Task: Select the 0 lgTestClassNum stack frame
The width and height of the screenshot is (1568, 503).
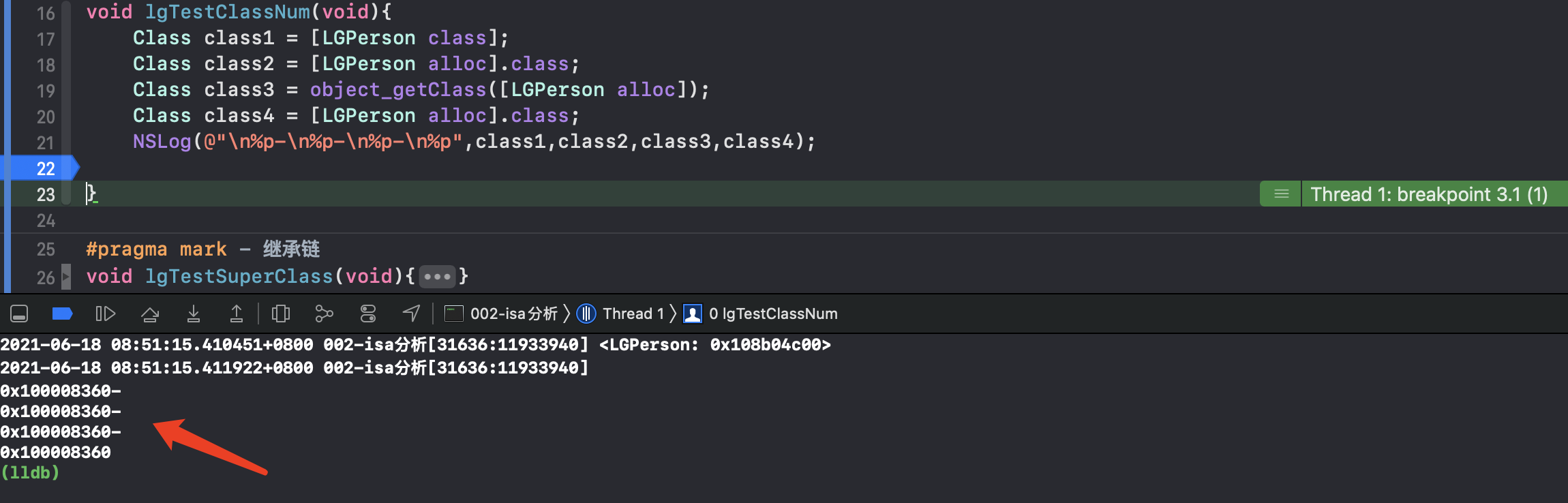Action: (x=772, y=314)
